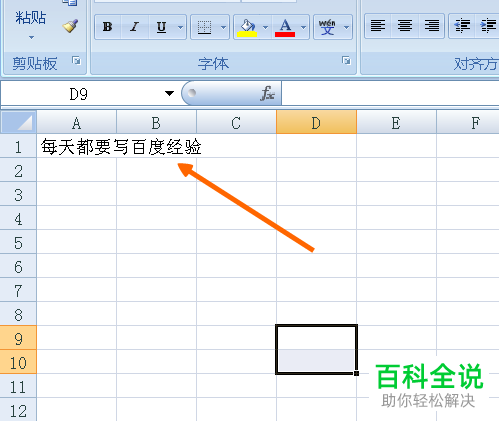499x421 pixels.
Task: Select column E header
Action: [x=396, y=123]
